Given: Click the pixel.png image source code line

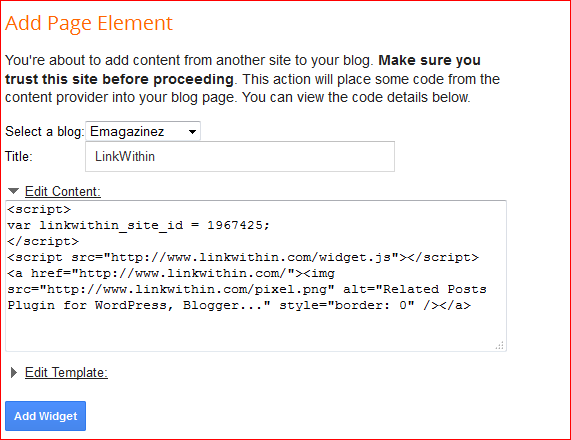Looking at the screenshot, I should (x=247, y=289).
